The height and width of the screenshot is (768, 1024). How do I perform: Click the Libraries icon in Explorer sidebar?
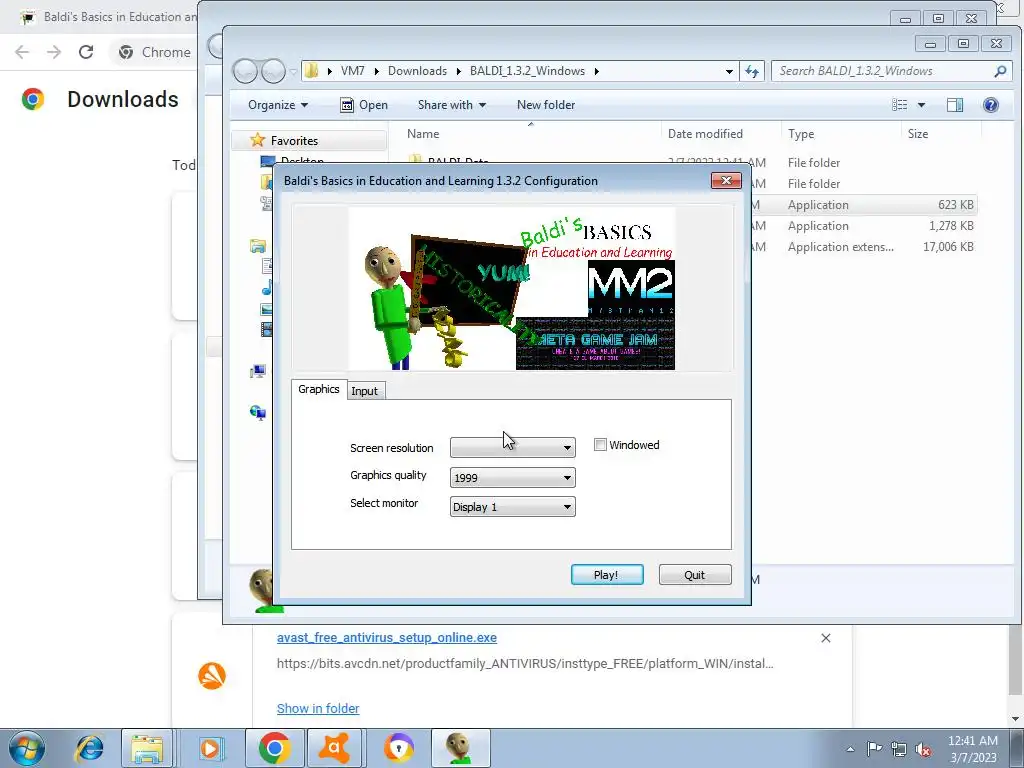tap(258, 246)
